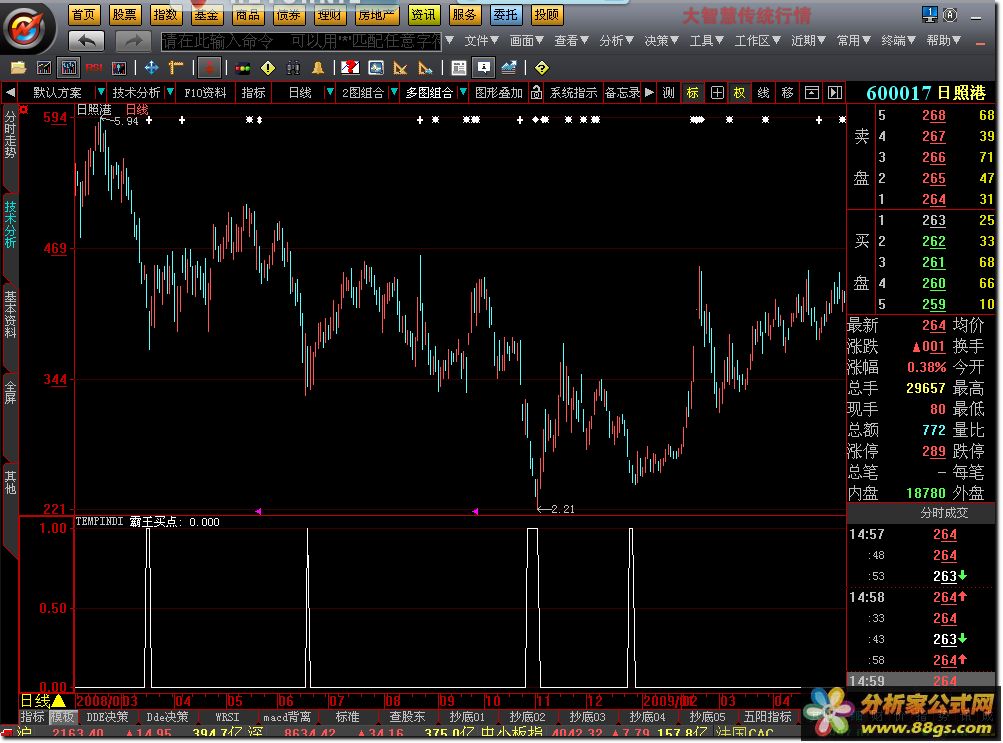
Task: Open the yellow diamond help question icon
Action: (542, 67)
